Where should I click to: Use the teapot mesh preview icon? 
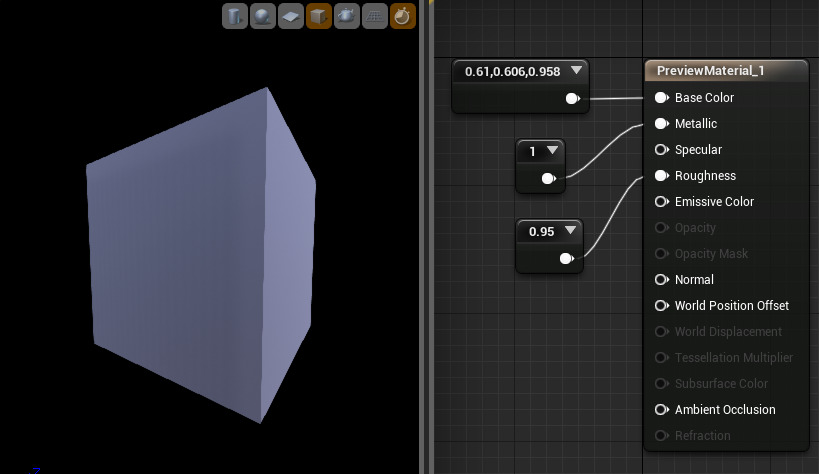pos(346,16)
